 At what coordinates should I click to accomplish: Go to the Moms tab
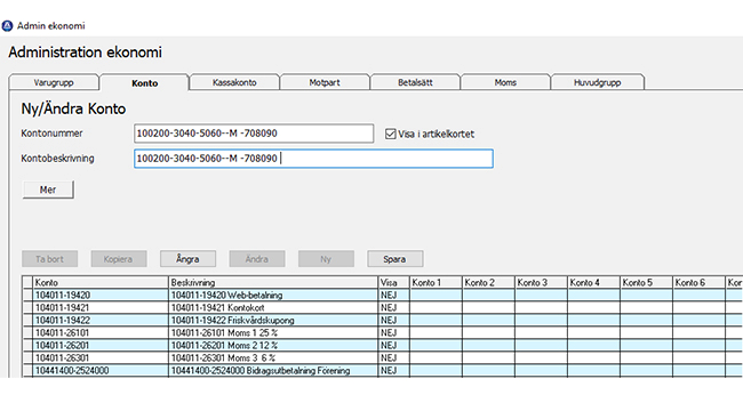coord(505,82)
